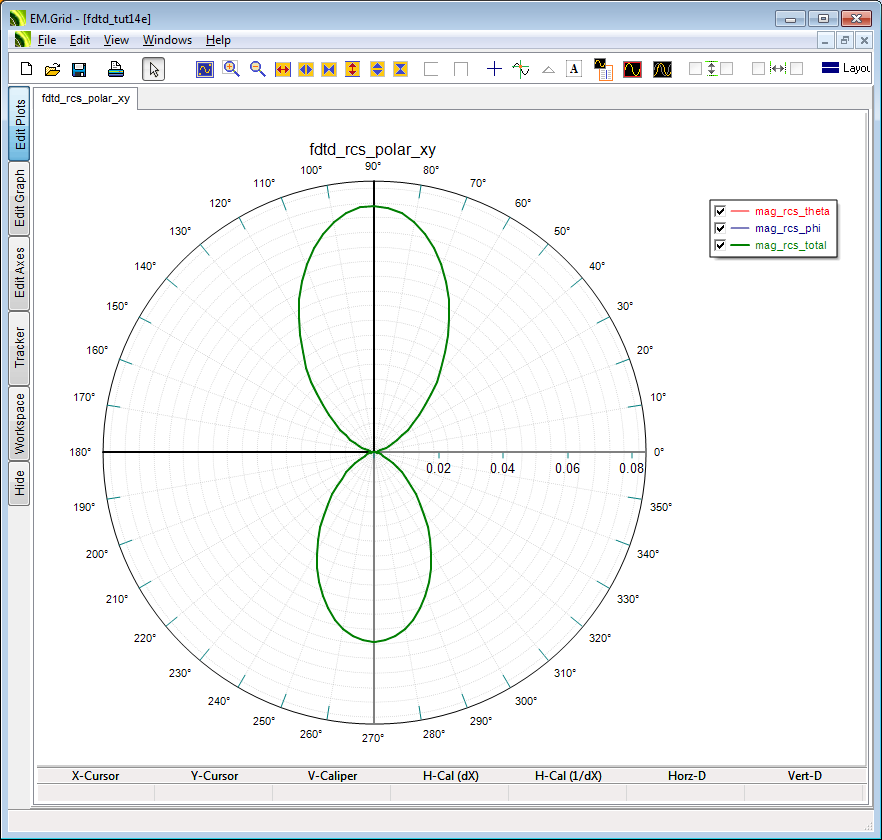Select the arrow pointer tool

(153, 69)
